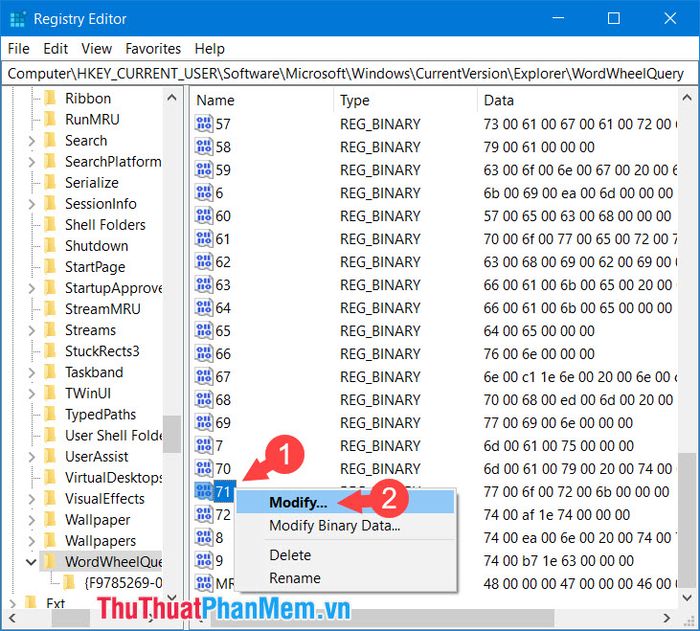Select the value named 71
This screenshot has width=700, height=631.
(x=223, y=492)
